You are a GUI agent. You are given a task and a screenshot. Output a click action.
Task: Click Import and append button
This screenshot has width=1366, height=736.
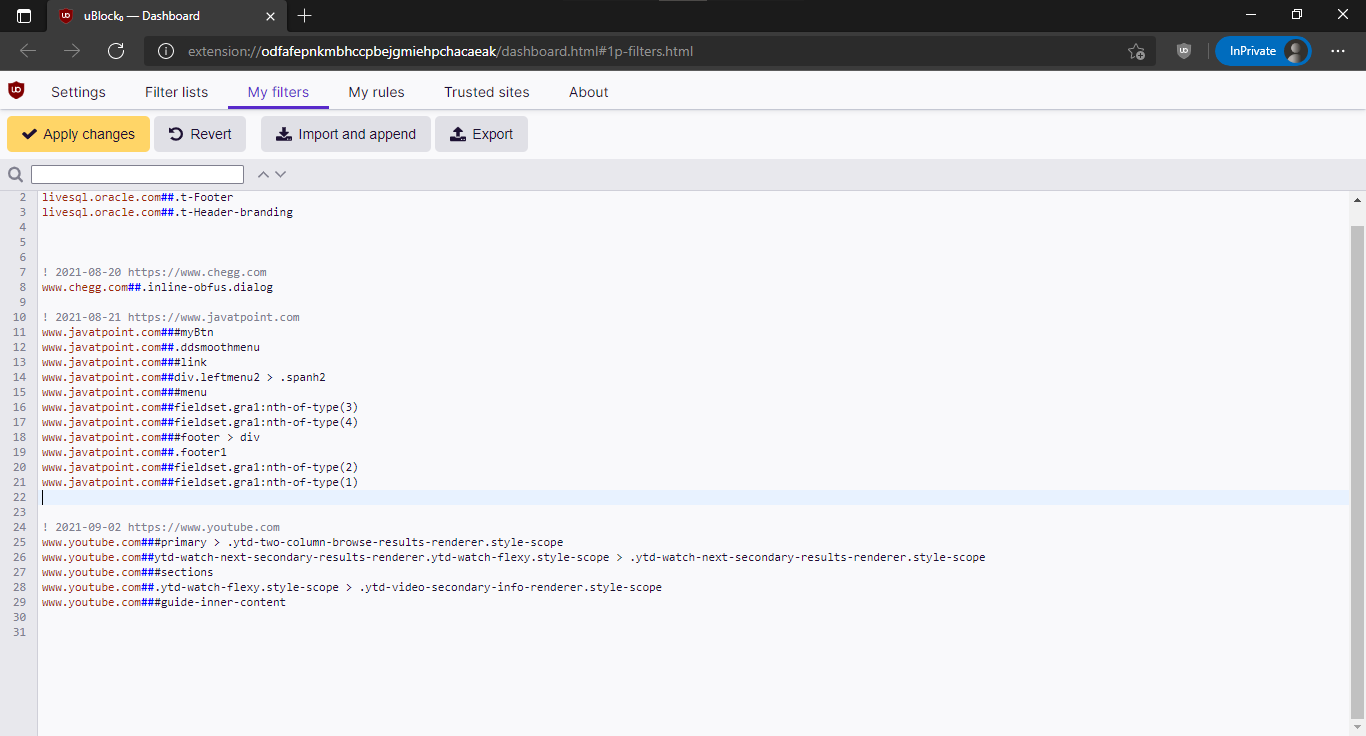click(x=346, y=134)
